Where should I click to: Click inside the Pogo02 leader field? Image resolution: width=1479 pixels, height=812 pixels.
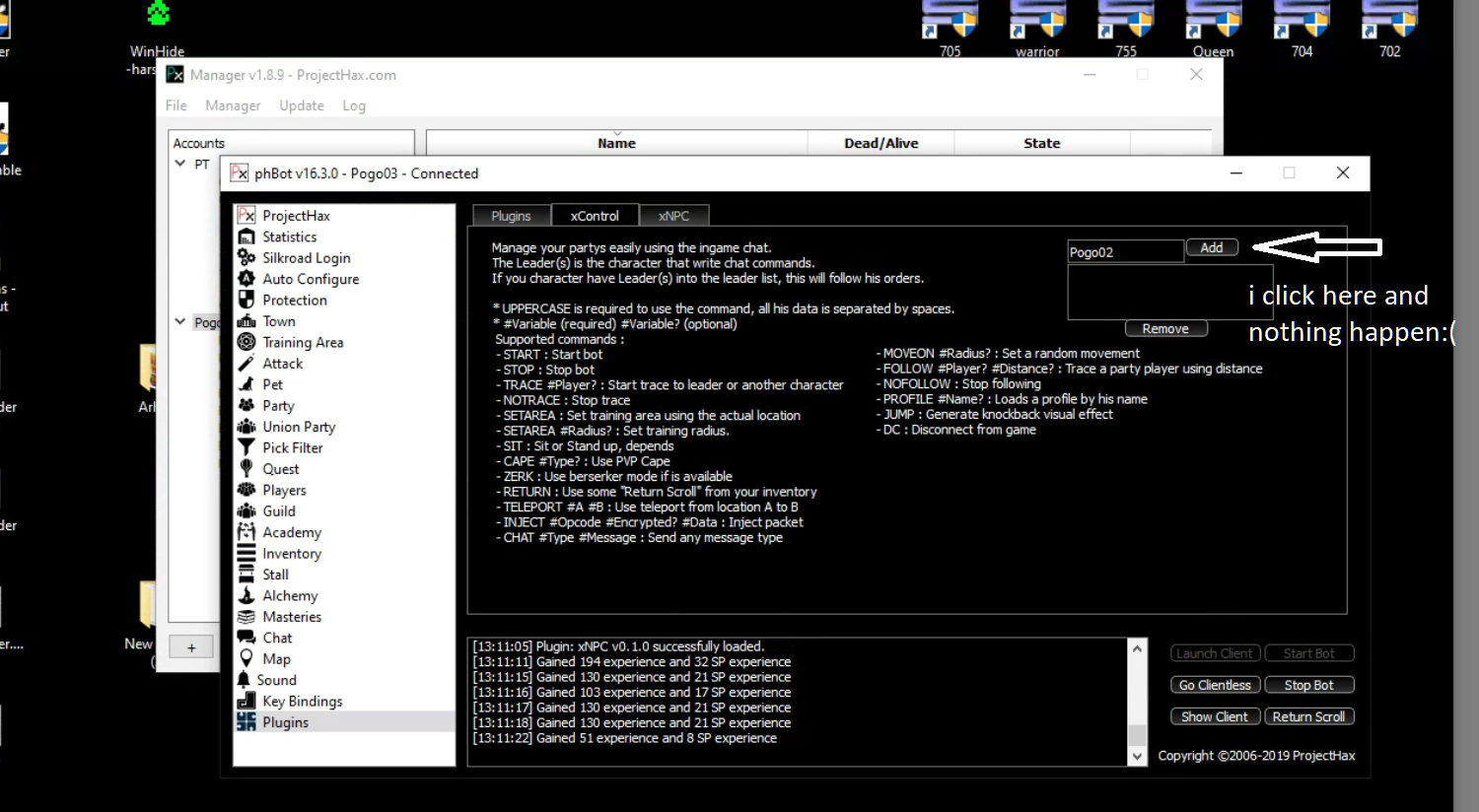(x=1124, y=251)
